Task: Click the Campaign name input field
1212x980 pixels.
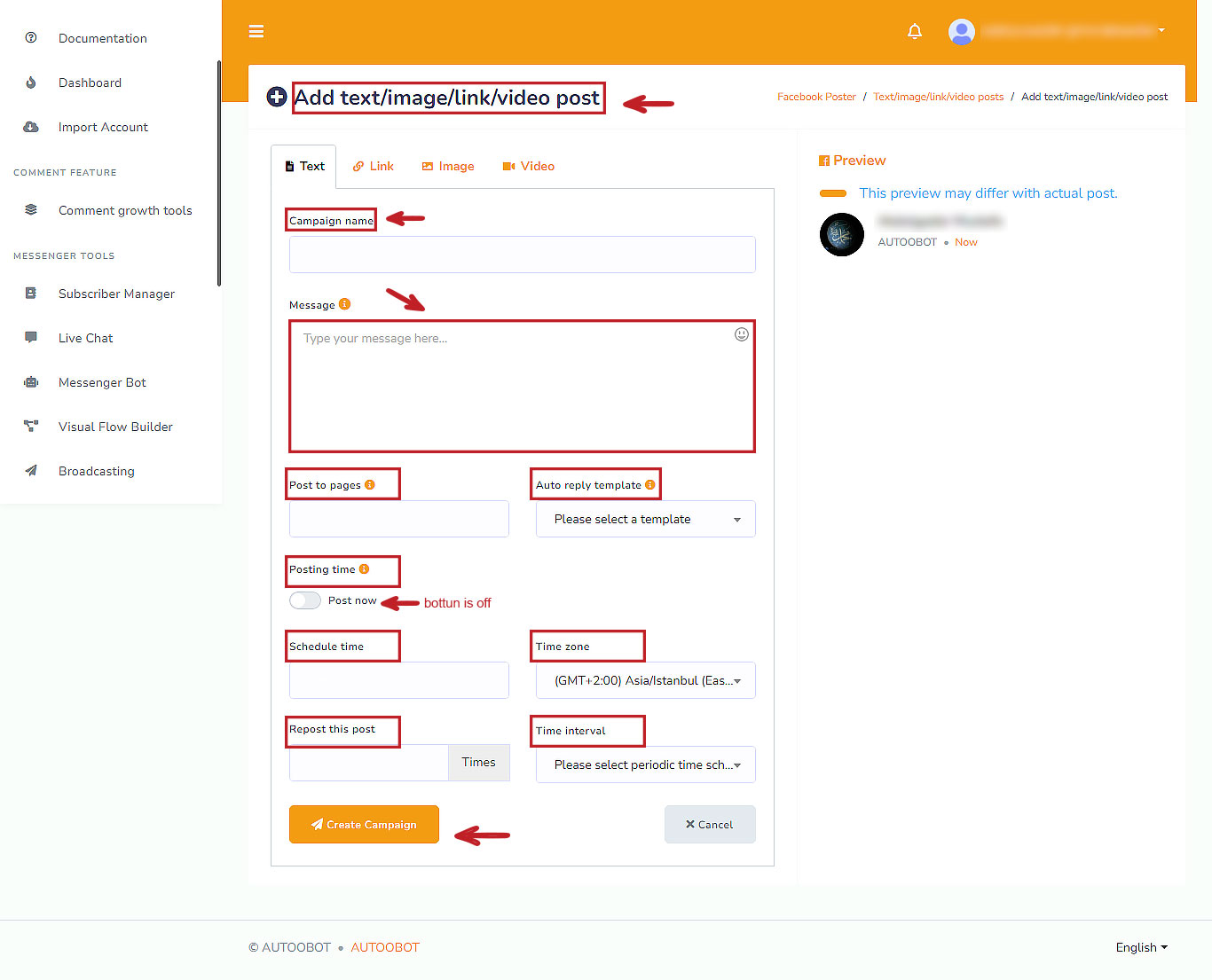Action: pos(522,255)
